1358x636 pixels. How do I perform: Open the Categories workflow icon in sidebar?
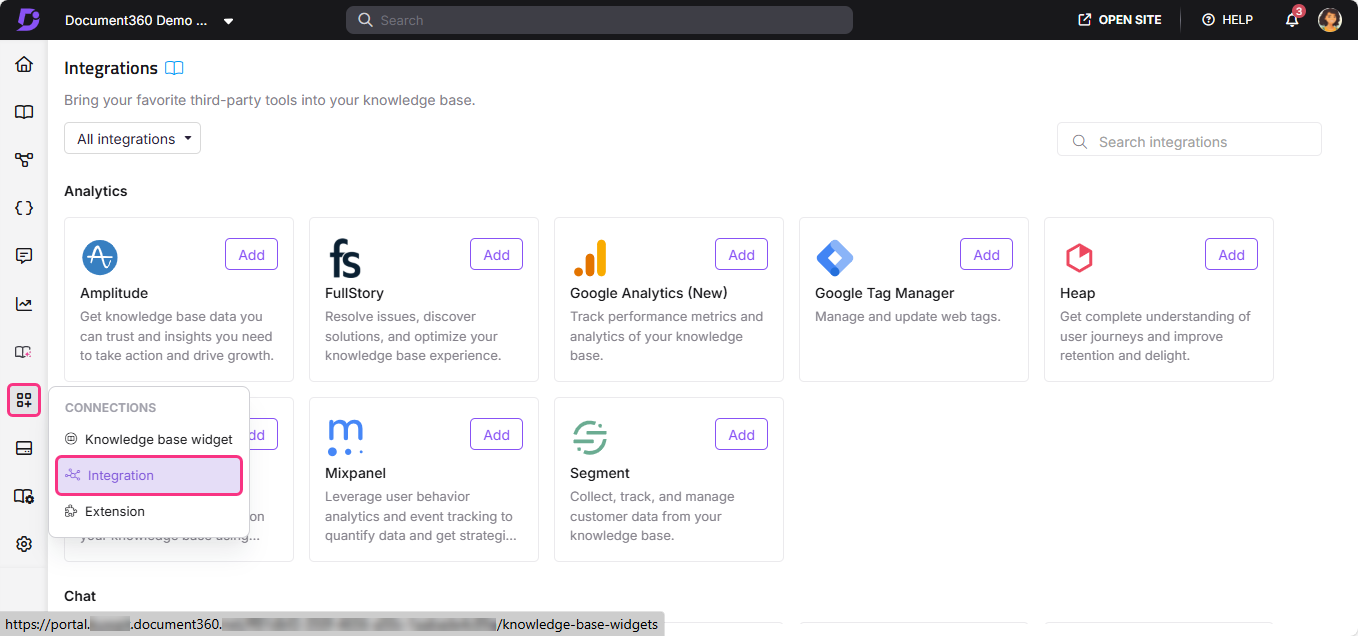click(23, 159)
